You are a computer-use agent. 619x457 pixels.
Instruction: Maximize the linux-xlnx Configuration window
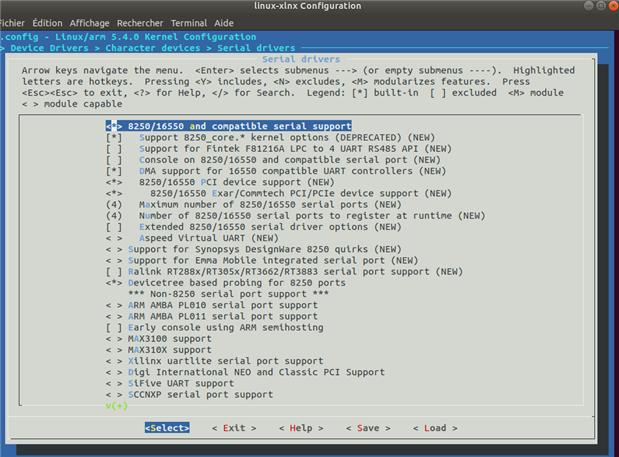tap(601, 6)
